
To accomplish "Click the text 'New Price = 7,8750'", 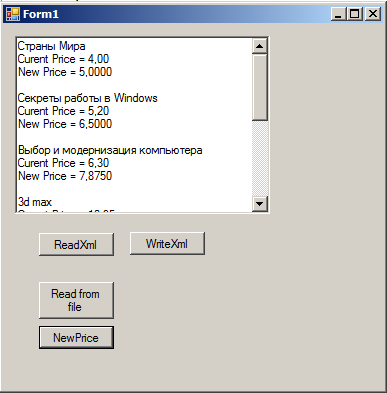I will [65, 176].
